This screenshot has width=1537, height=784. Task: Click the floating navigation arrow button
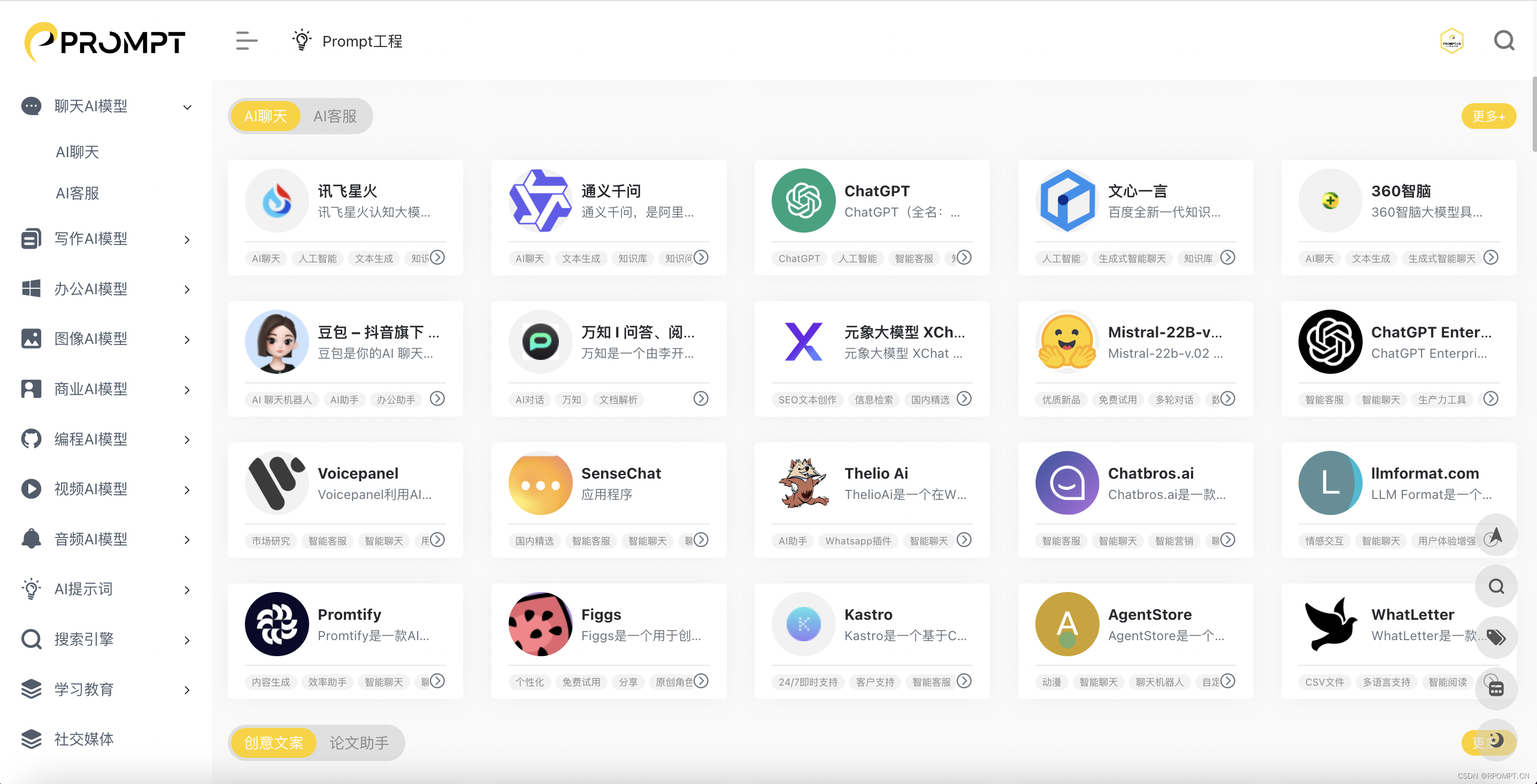coord(1495,535)
